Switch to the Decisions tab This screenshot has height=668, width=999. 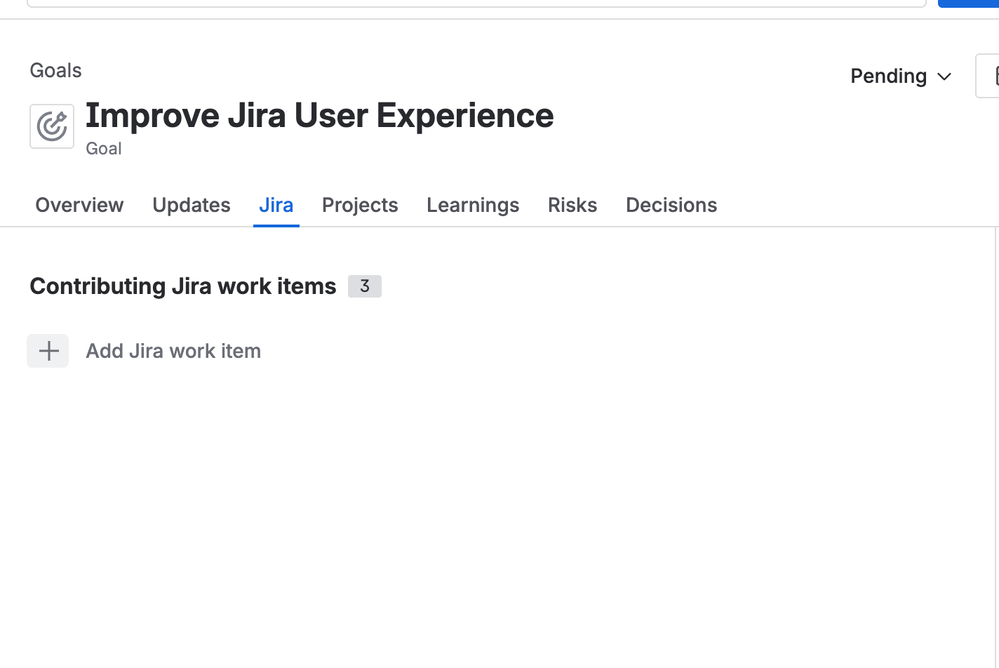tap(671, 205)
